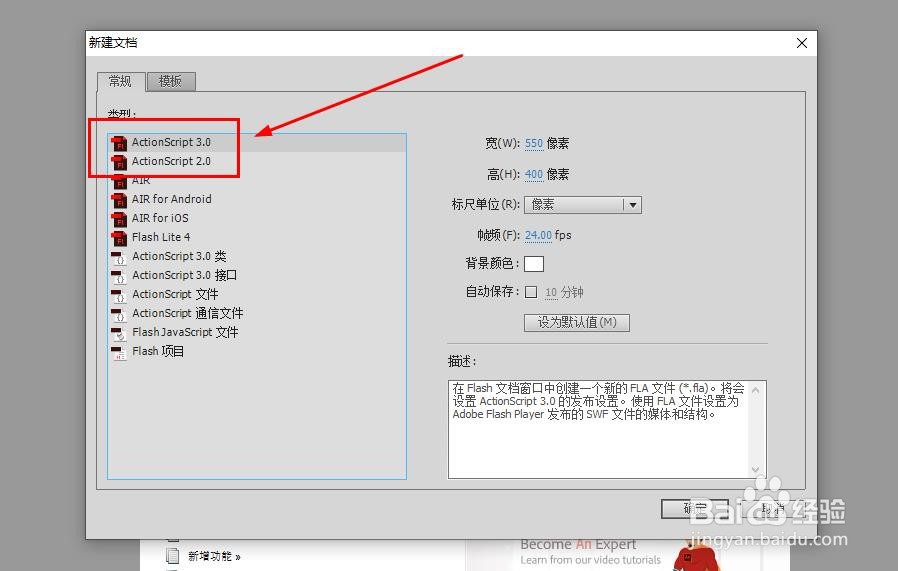Click the 取消 button

[x=772, y=509]
